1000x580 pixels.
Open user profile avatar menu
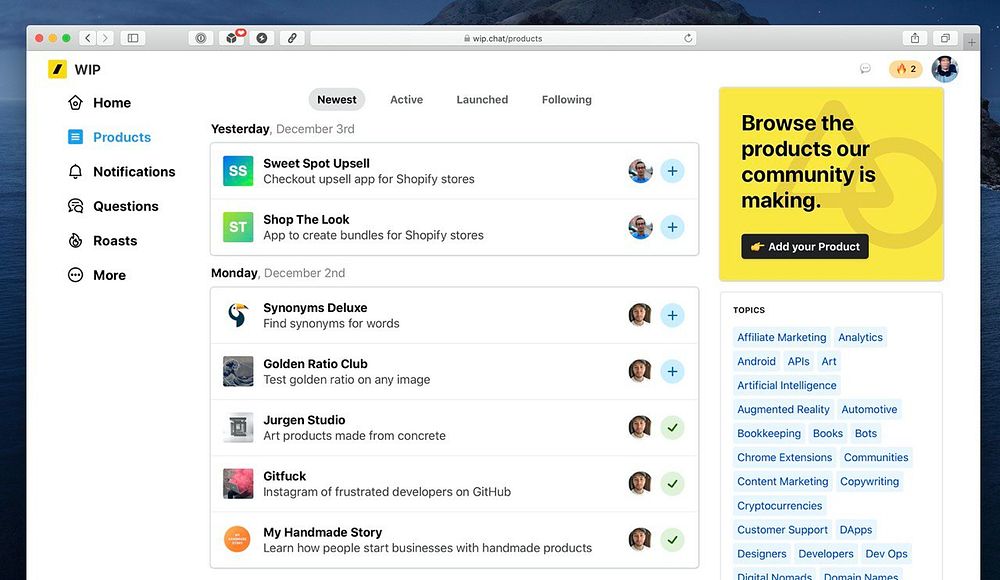(945, 69)
